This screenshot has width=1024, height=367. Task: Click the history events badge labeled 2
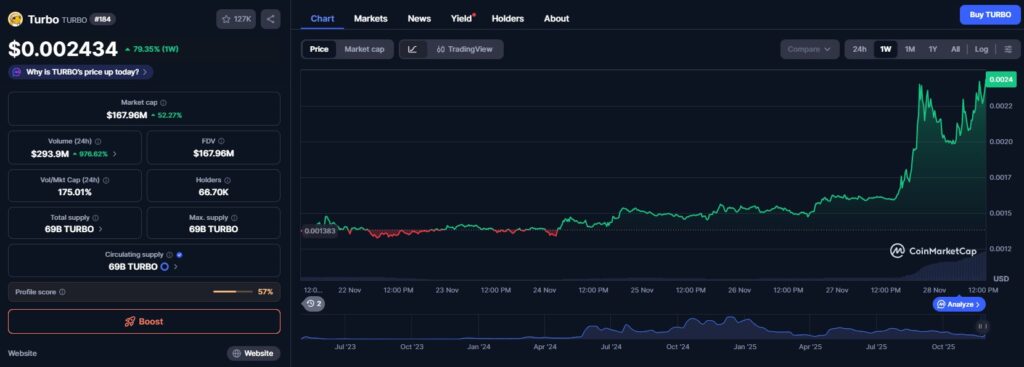point(314,304)
